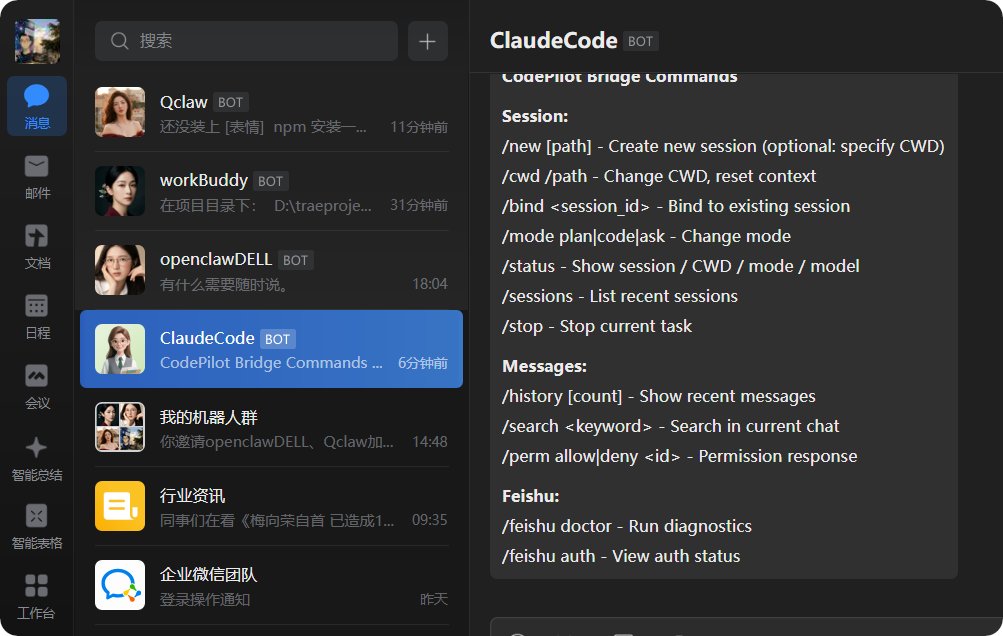Click the workBuddy avatar picture
The width and height of the screenshot is (1003, 636).
120,191
